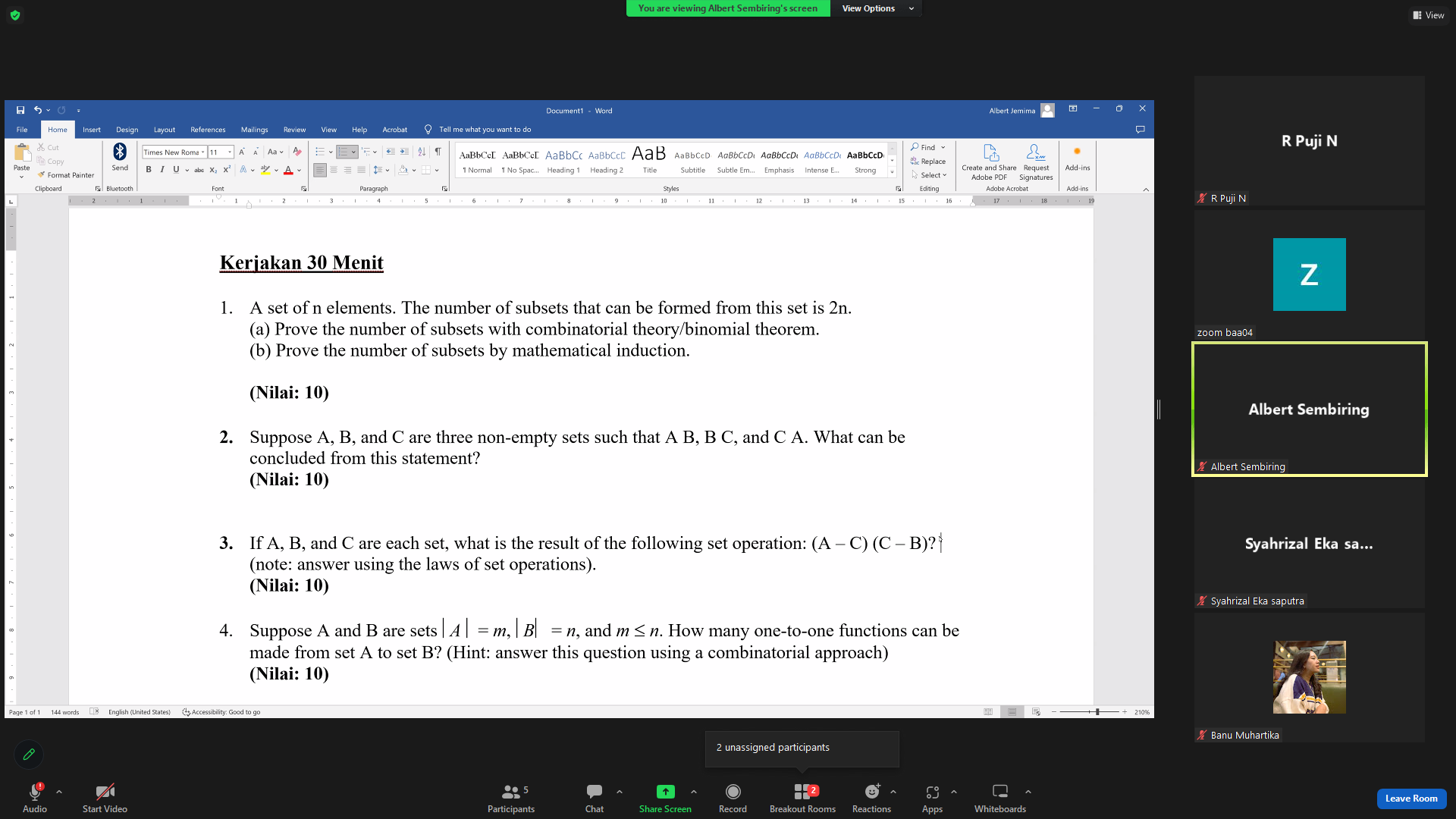Viewport: 1456px width, 819px height.
Task: Click the Paste clipboard icon
Action: [x=22, y=152]
